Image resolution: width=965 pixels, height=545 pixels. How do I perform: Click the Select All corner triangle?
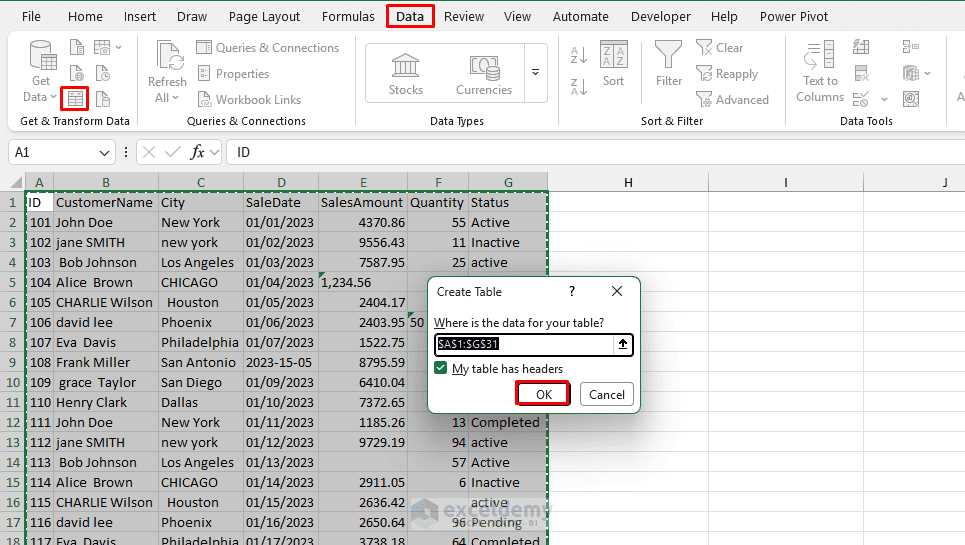tap(17, 182)
